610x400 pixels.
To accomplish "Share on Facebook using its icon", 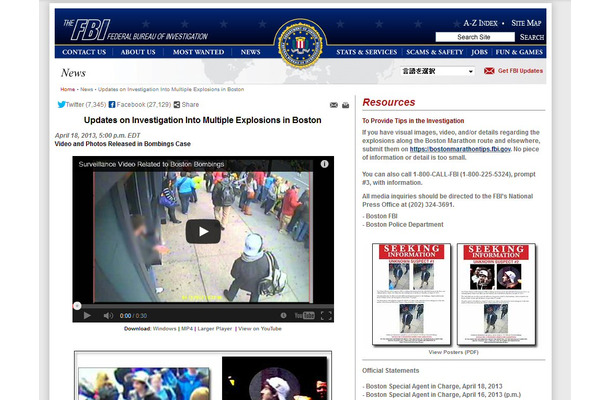I will (x=112, y=105).
